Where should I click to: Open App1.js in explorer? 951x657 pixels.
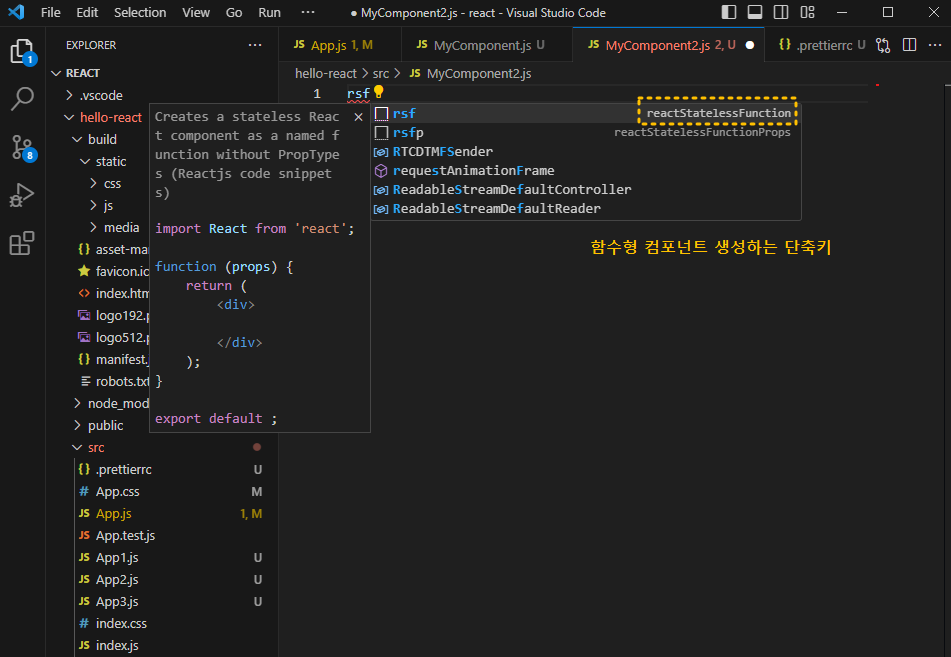(x=164, y=558)
